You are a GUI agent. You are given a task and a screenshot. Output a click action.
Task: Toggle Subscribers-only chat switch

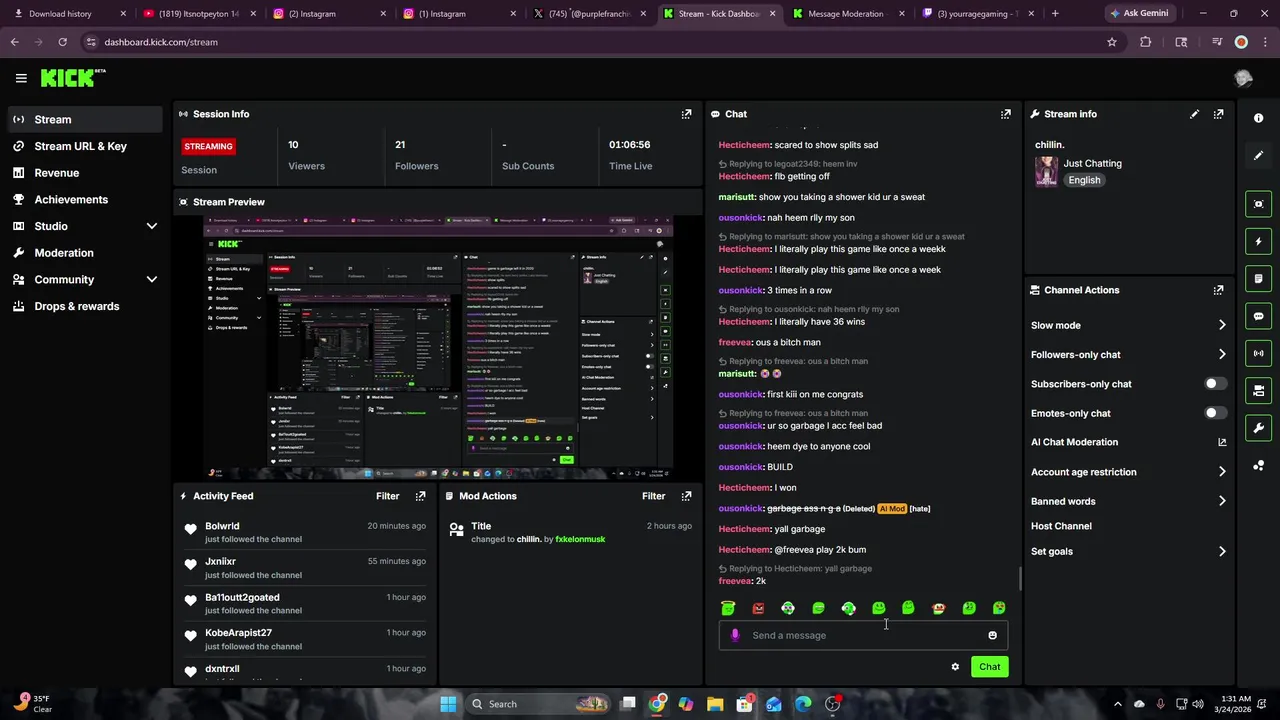pyautogui.click(x=1215, y=384)
